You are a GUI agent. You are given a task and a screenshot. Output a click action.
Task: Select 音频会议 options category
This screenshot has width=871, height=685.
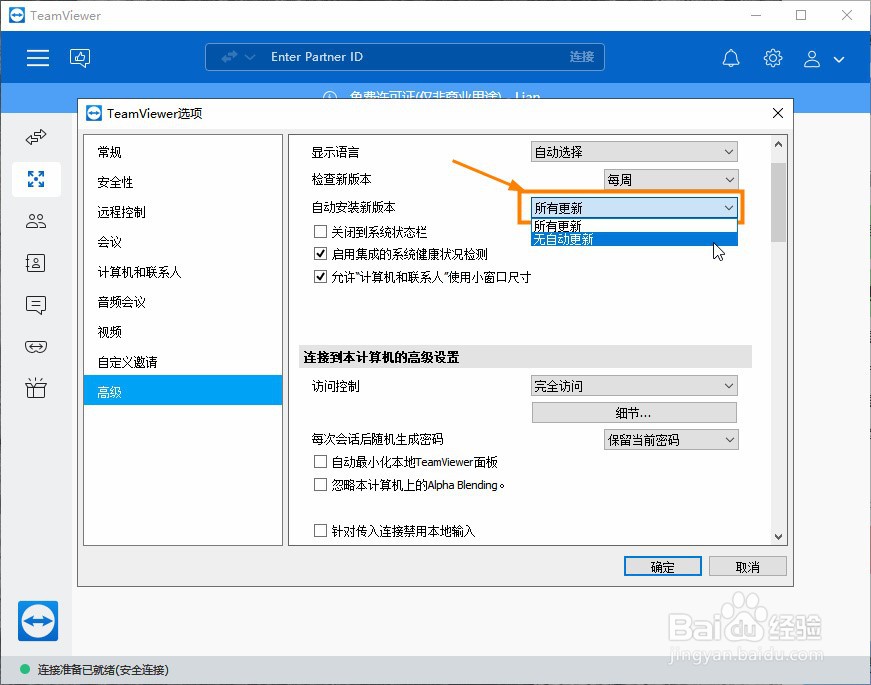pyautogui.click(x=183, y=302)
